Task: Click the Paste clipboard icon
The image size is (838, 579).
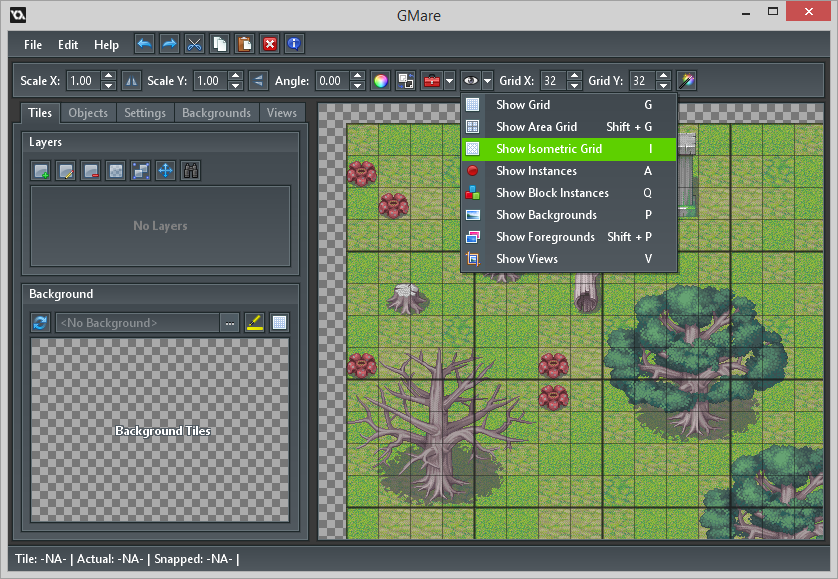Action: [245, 44]
